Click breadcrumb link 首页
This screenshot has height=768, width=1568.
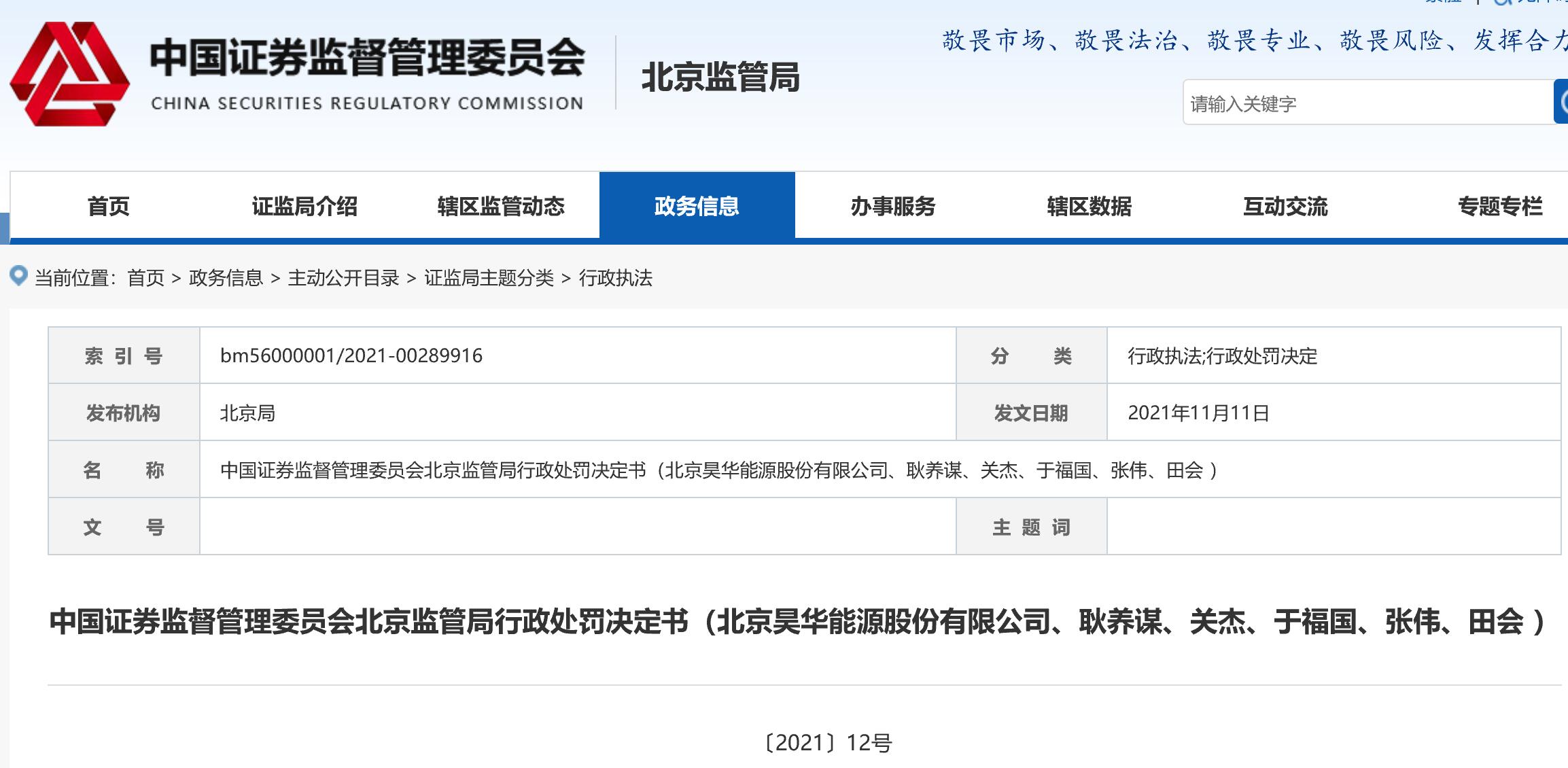click(x=145, y=278)
